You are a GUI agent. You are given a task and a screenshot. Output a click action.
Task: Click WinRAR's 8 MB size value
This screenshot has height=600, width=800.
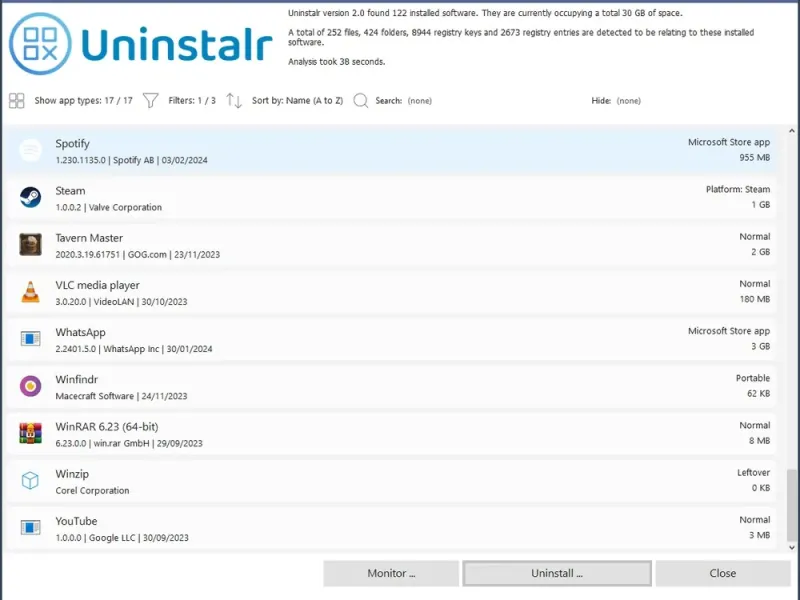(759, 441)
